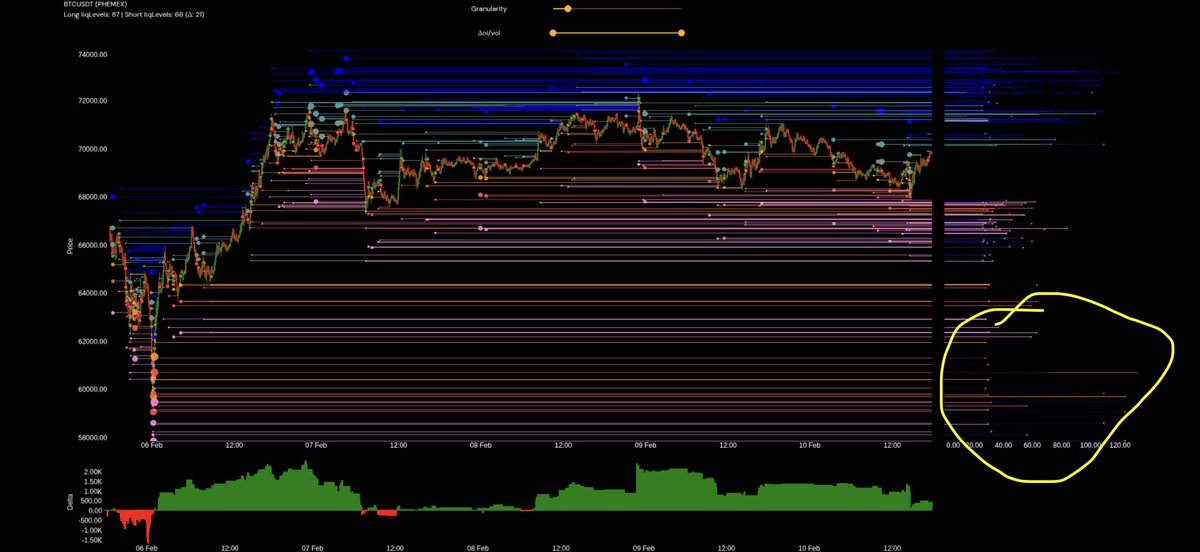This screenshot has height=552, width=1200.
Task: Click 10 Feb label under price chart
Action: pos(809,446)
